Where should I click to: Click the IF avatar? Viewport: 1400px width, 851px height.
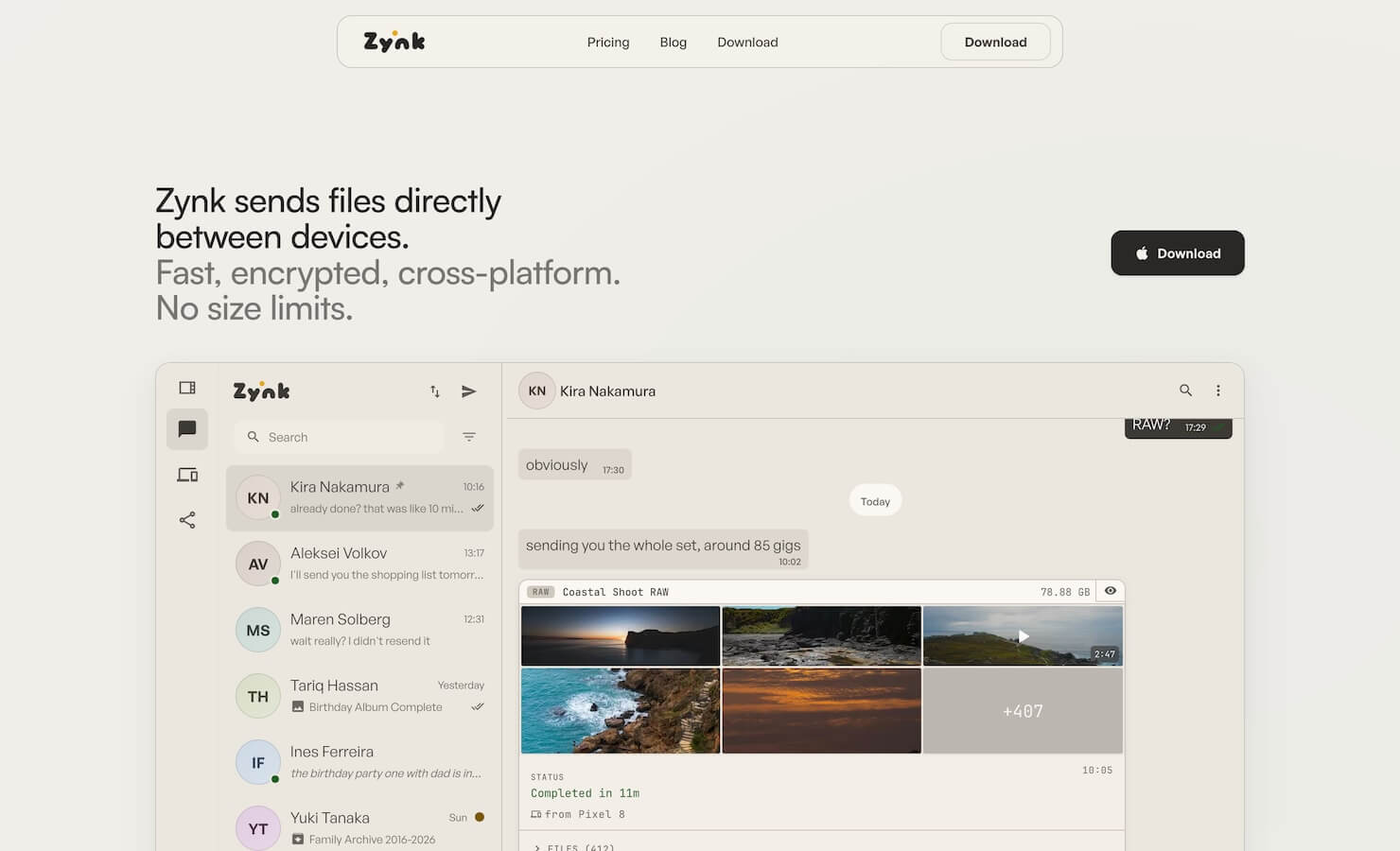click(258, 762)
